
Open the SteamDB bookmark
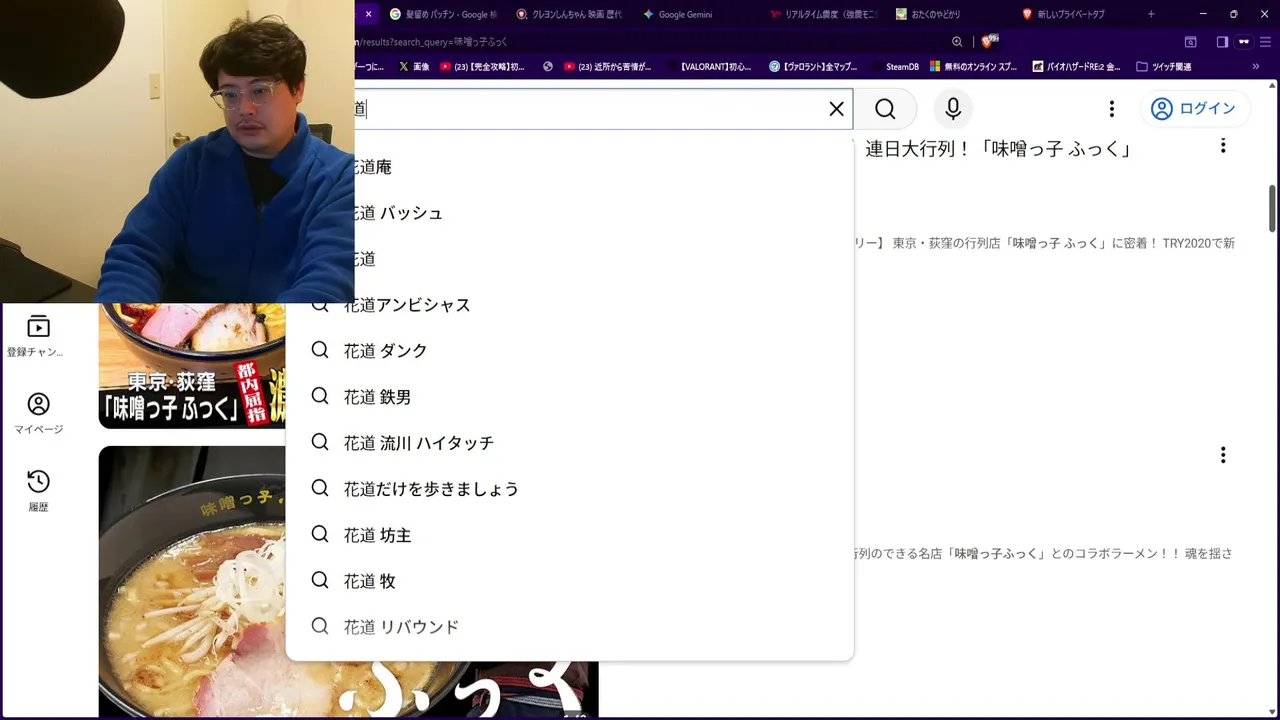(894, 67)
